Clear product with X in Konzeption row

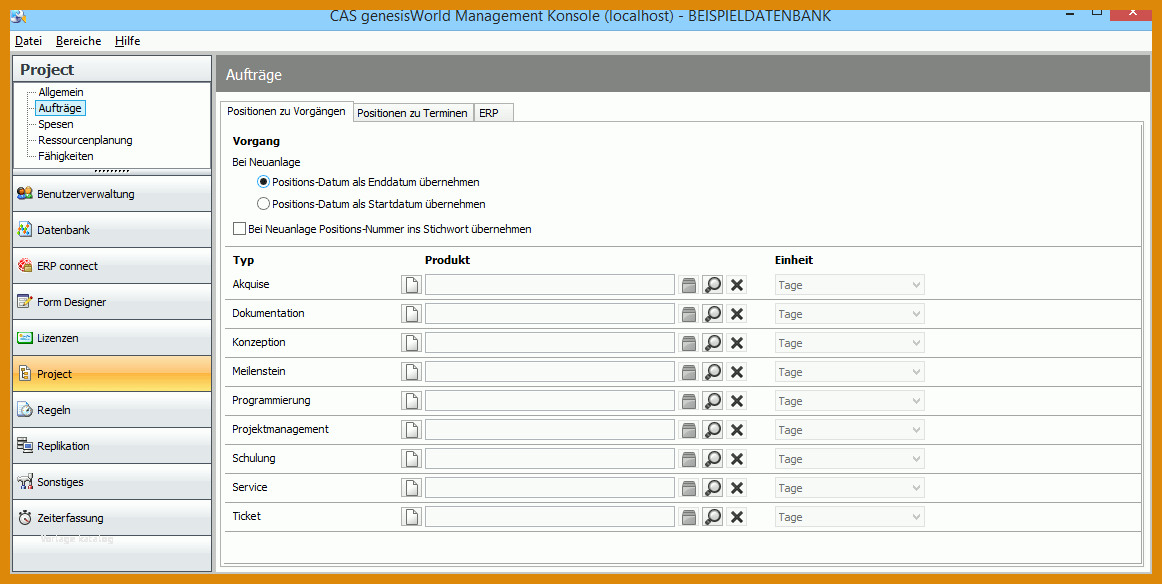tap(737, 342)
